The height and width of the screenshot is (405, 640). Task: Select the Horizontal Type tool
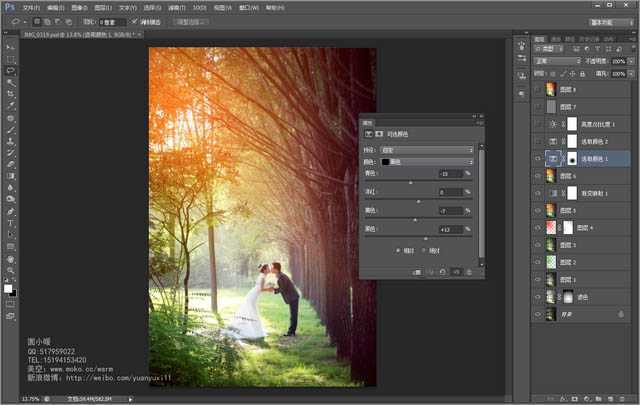pyautogui.click(x=11, y=223)
